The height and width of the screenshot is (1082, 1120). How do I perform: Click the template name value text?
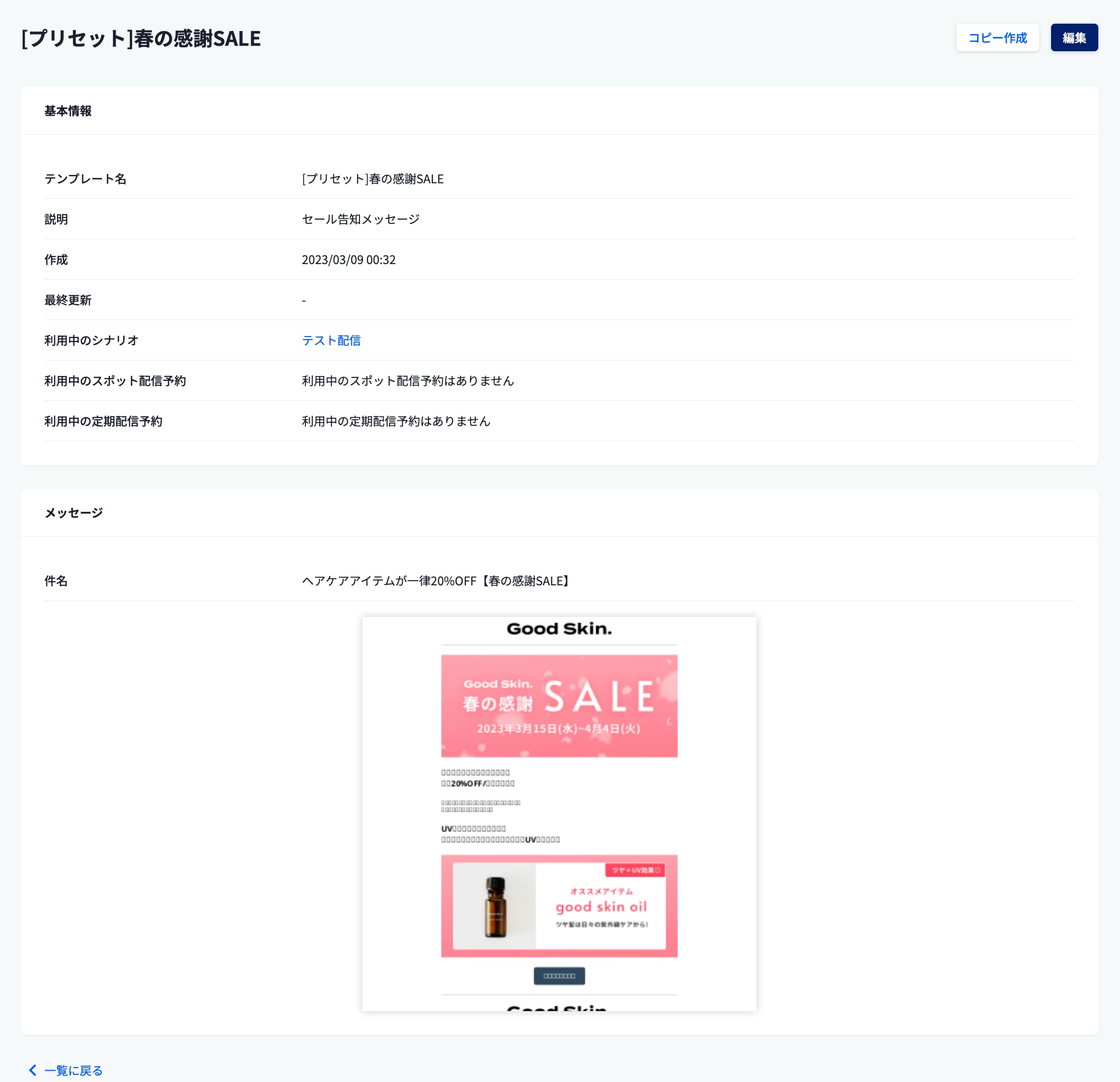point(372,179)
